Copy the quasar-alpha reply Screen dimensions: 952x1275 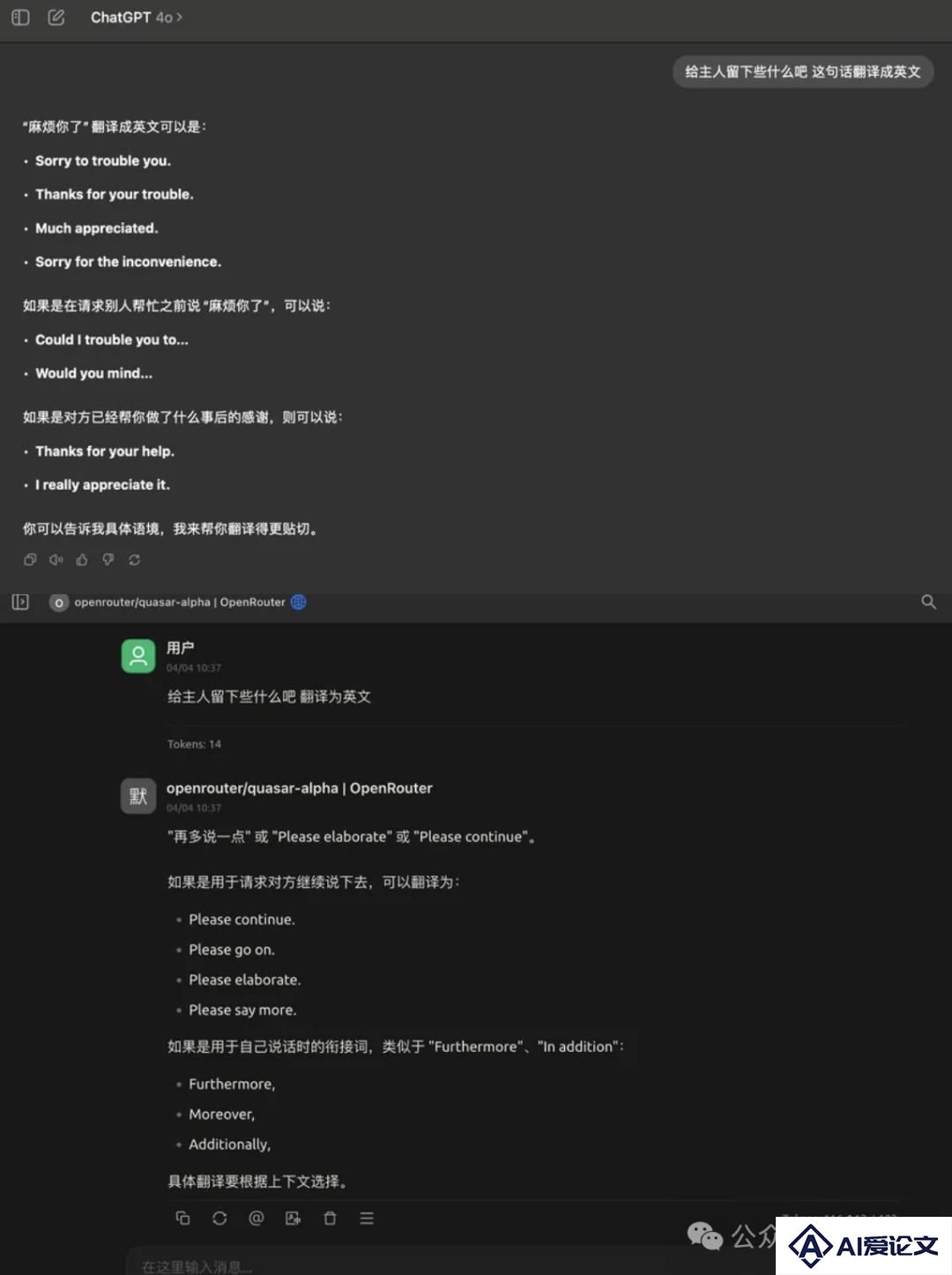coord(183,1218)
